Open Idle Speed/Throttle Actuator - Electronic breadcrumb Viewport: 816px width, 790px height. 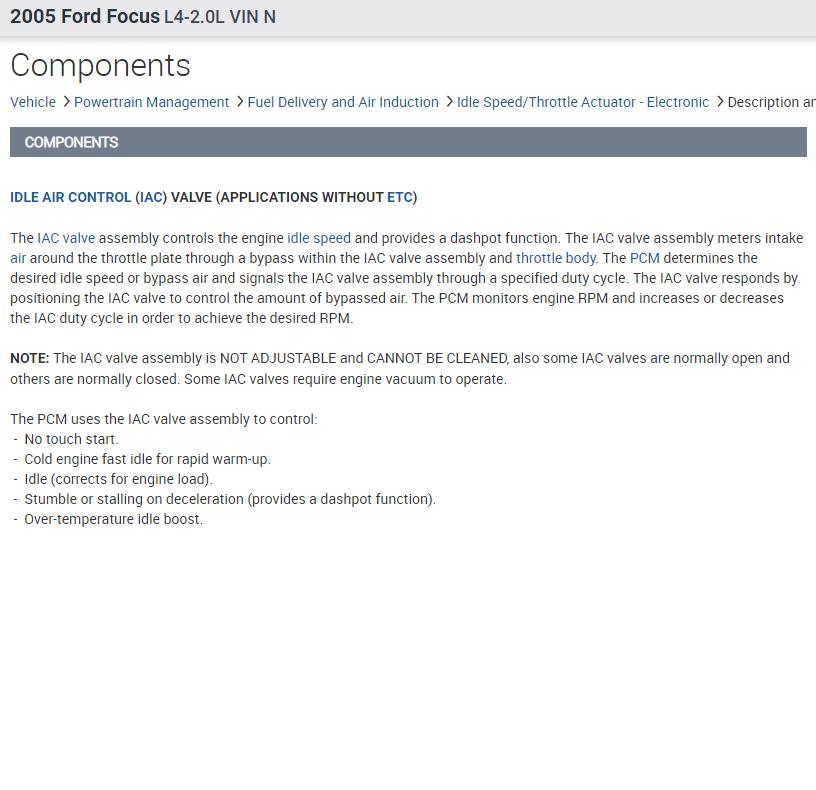point(583,102)
